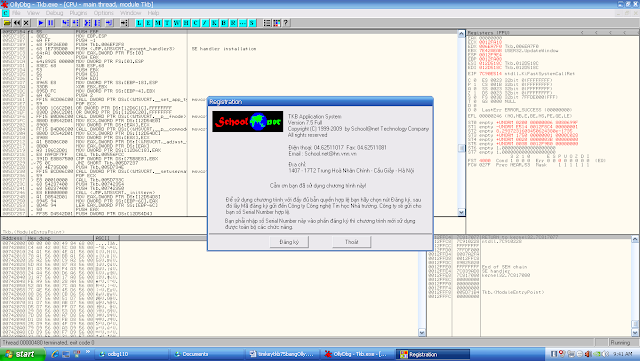This screenshot has height=361, width=640.
Task: Click the Windows start button
Action: click(22, 354)
